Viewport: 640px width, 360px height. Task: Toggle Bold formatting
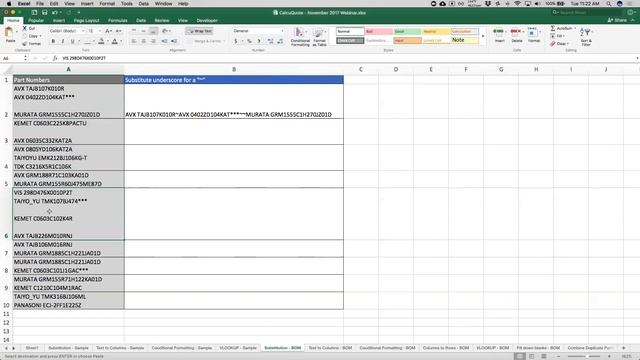pos(53,41)
